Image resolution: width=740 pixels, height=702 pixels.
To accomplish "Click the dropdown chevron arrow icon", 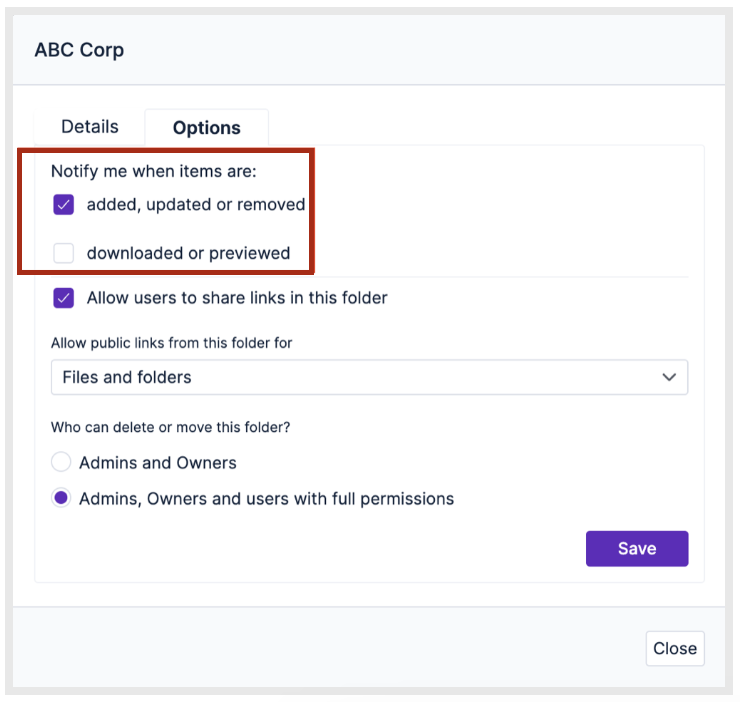I will (669, 377).
